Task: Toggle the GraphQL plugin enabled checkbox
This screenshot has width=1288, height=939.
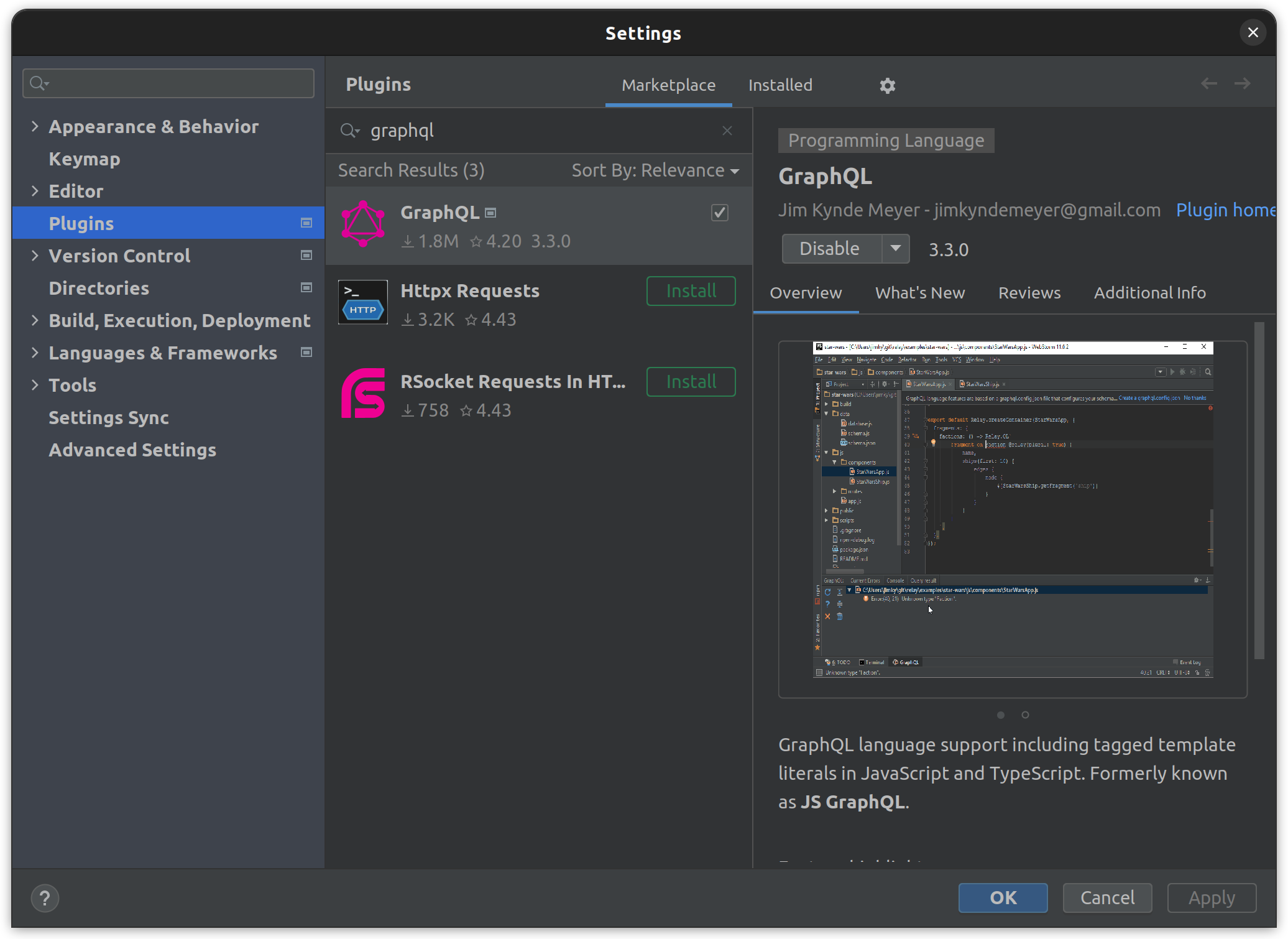Action: [720, 212]
